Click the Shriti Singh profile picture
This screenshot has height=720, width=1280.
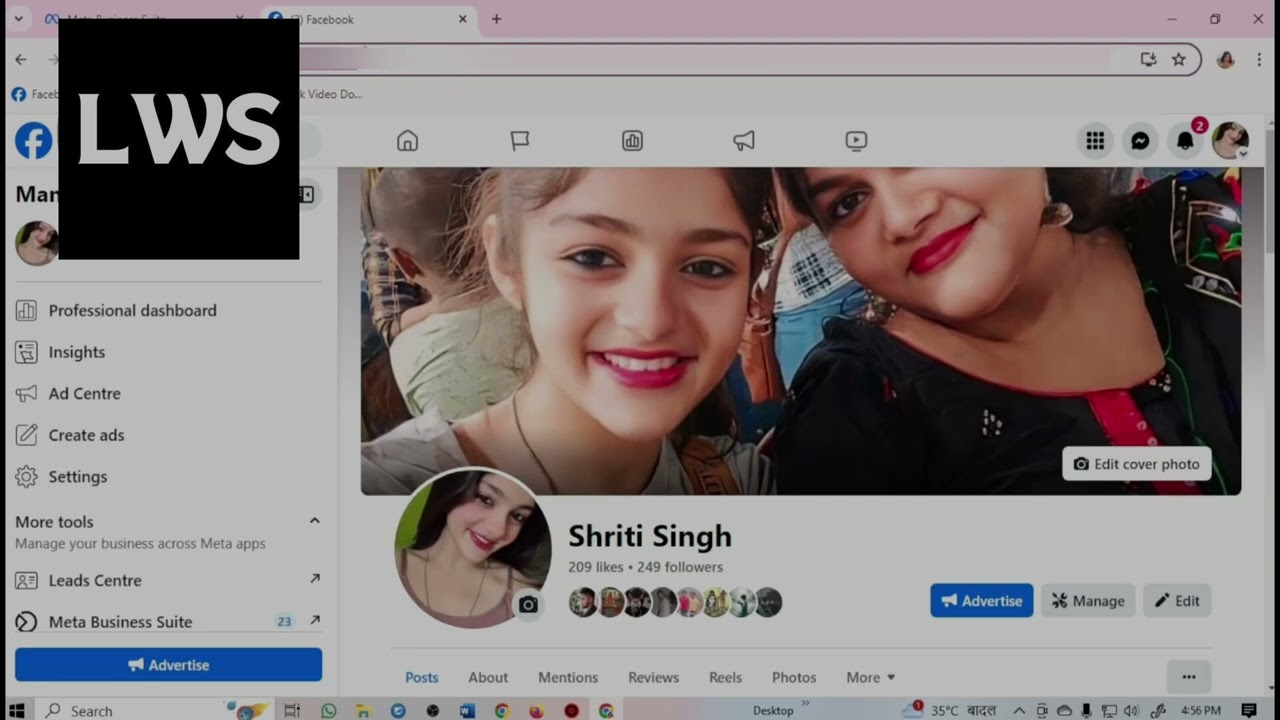[x=472, y=547]
